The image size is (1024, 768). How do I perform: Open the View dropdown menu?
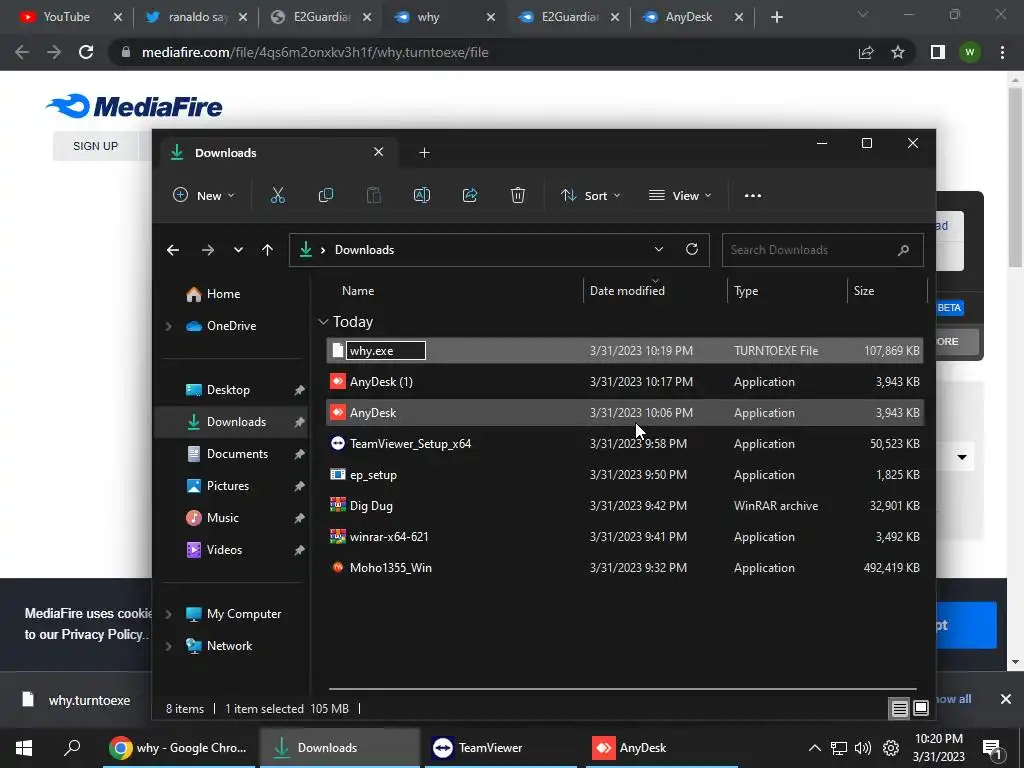[680, 195]
